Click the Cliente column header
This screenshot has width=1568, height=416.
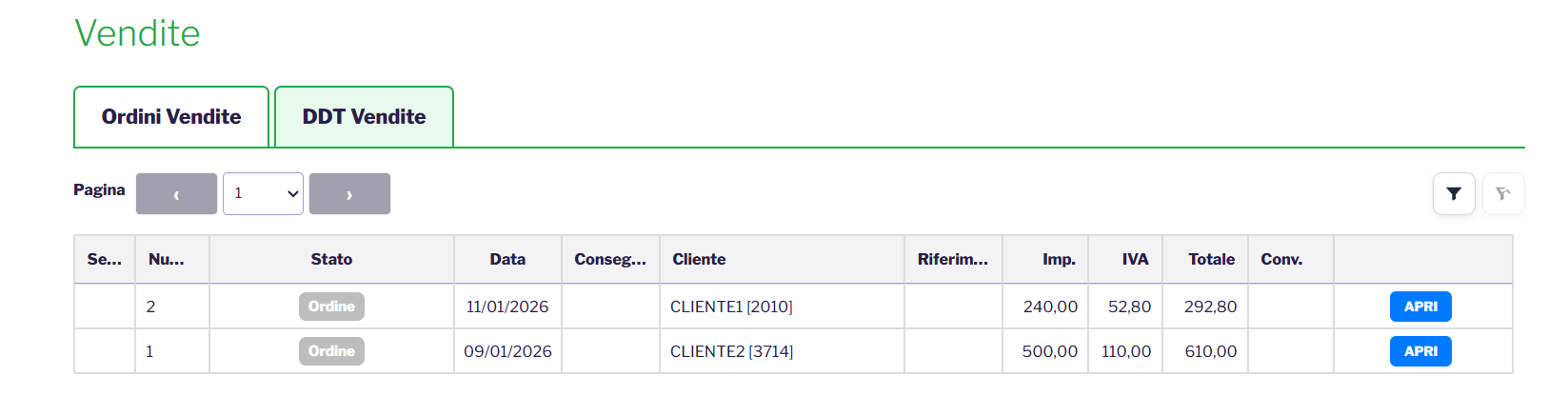pos(699,259)
